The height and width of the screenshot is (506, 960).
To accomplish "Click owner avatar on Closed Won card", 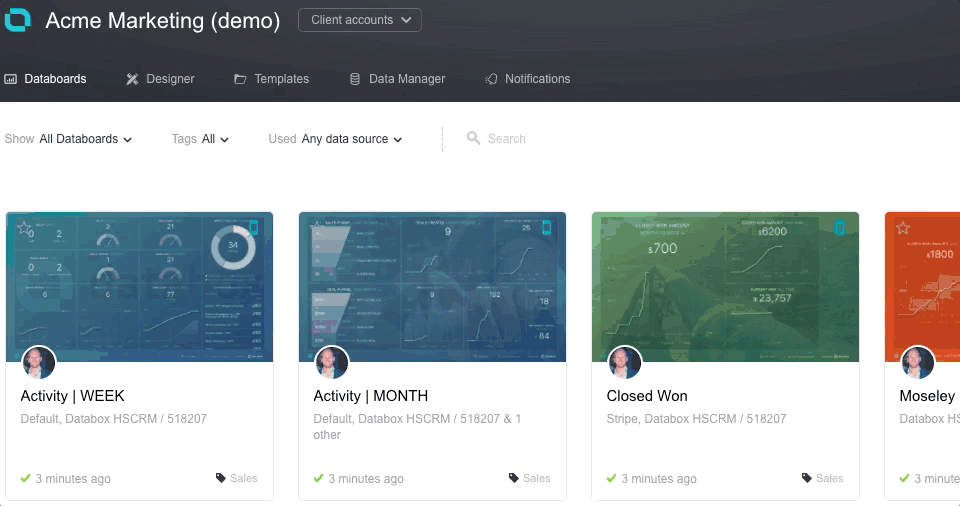I will pos(625,363).
